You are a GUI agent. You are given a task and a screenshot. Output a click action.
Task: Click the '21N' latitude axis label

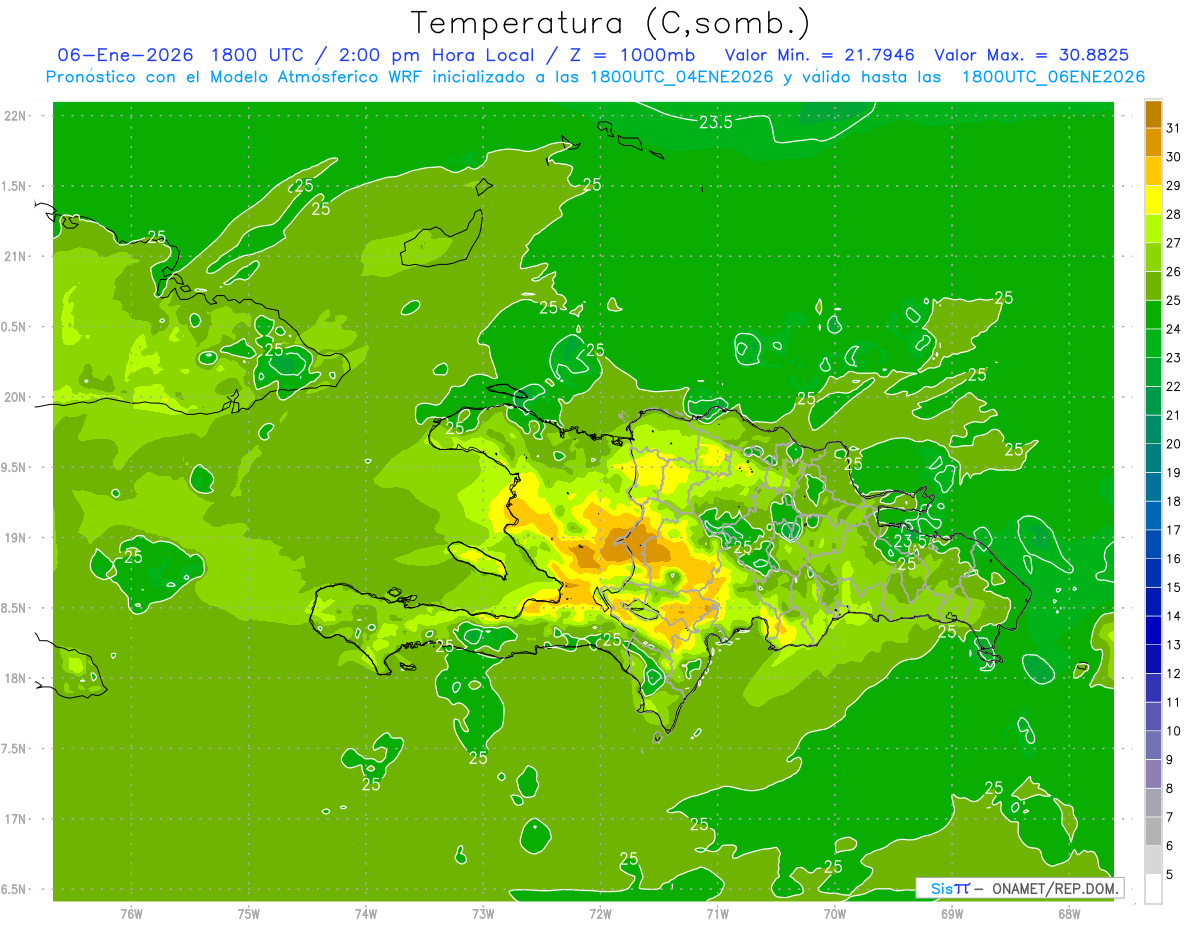pos(15,257)
